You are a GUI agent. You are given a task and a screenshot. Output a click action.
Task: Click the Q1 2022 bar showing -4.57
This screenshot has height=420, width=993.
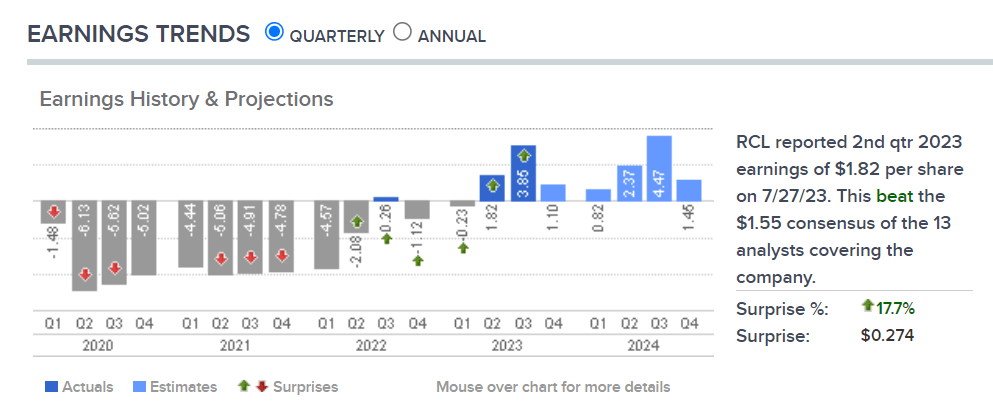pyautogui.click(x=325, y=234)
